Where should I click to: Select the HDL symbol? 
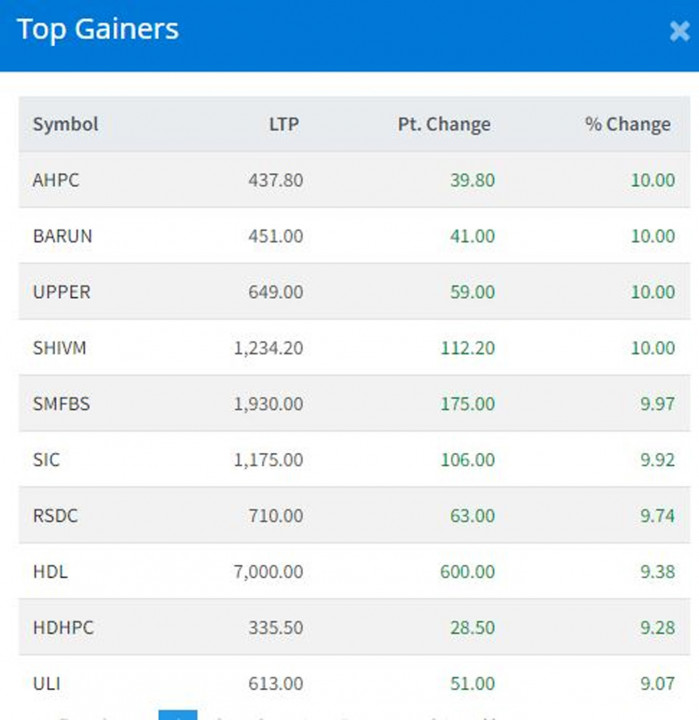pyautogui.click(x=50, y=572)
